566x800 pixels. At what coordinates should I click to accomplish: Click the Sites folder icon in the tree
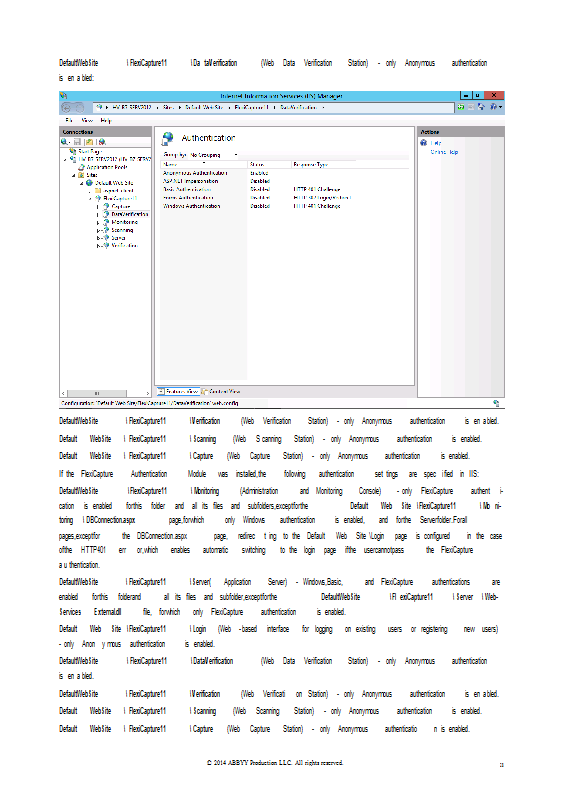tap(81, 175)
